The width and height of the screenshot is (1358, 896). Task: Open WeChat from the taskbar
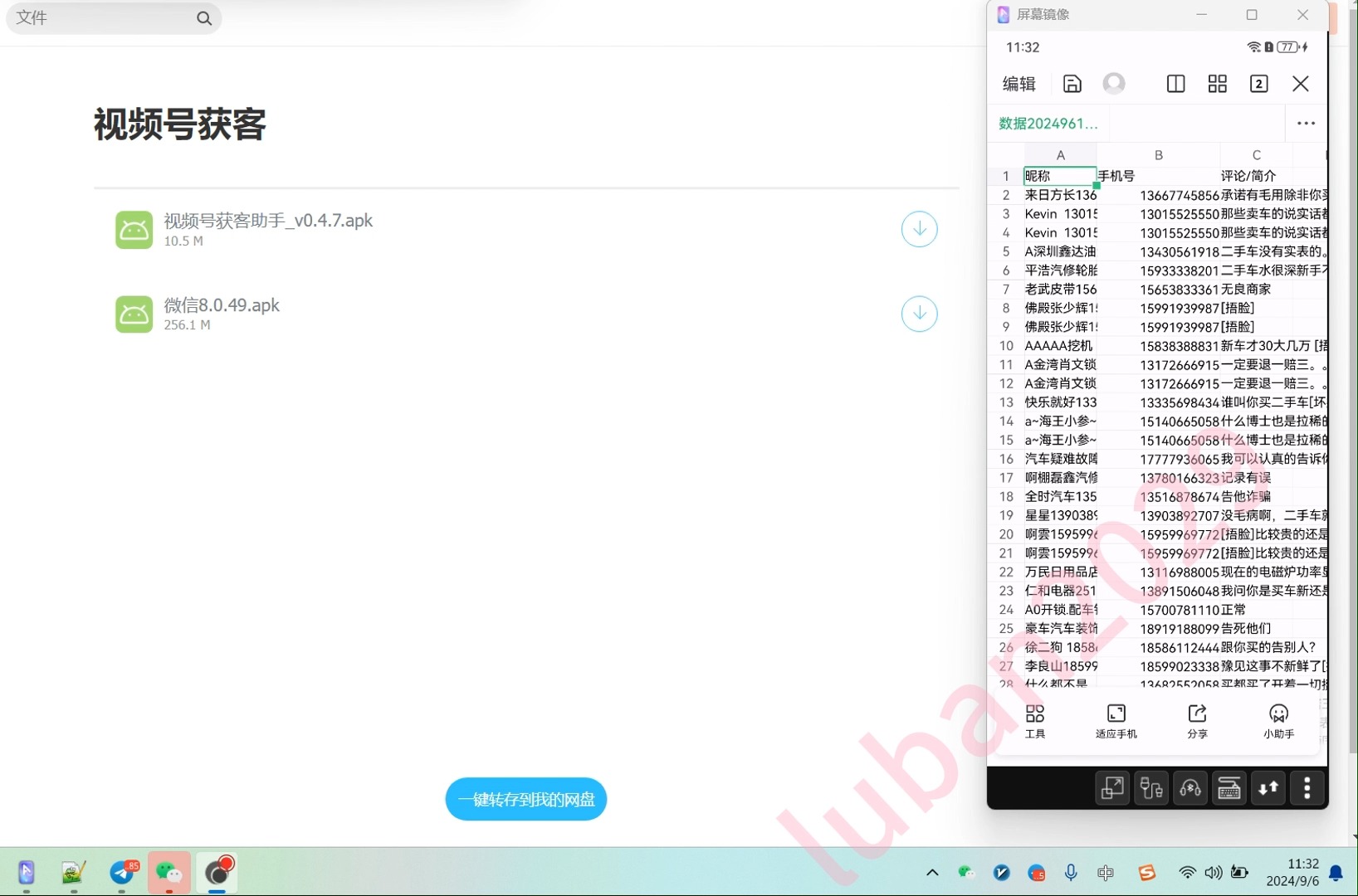[x=169, y=872]
